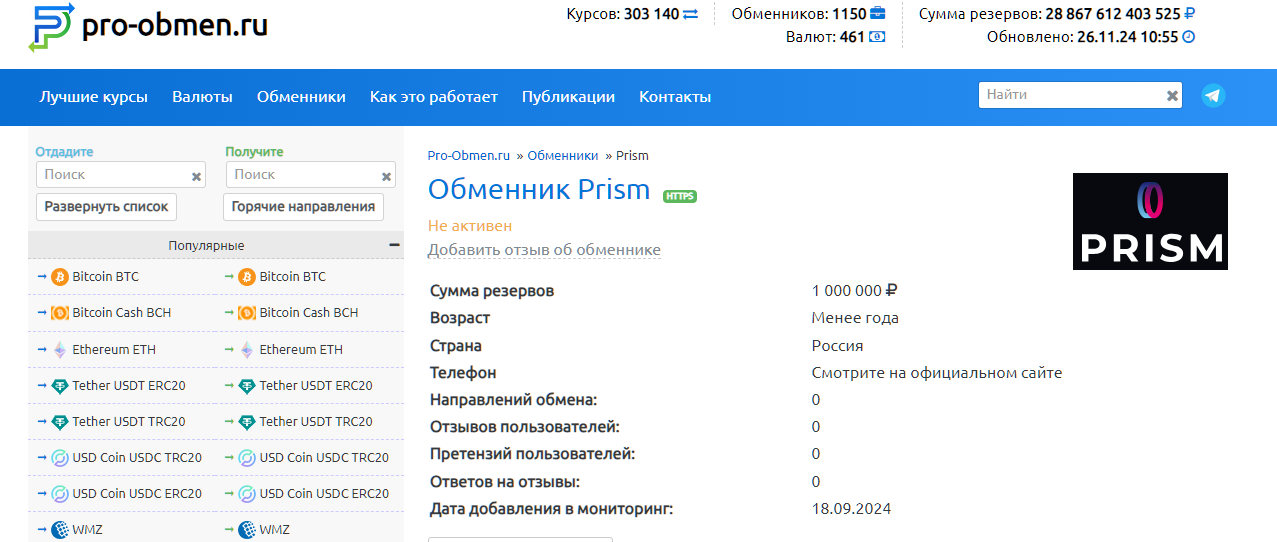Click Добавить отзыв об обменнике link
The width and height of the screenshot is (1277, 542).
point(544,250)
